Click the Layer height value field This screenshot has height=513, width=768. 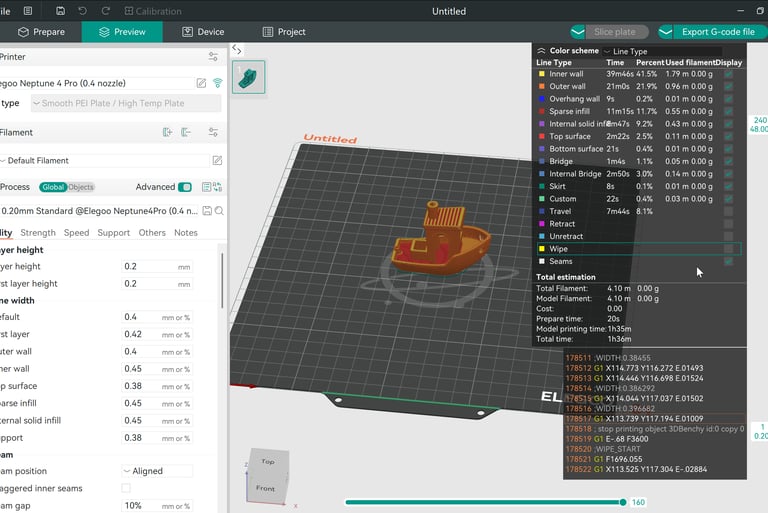tap(157, 267)
